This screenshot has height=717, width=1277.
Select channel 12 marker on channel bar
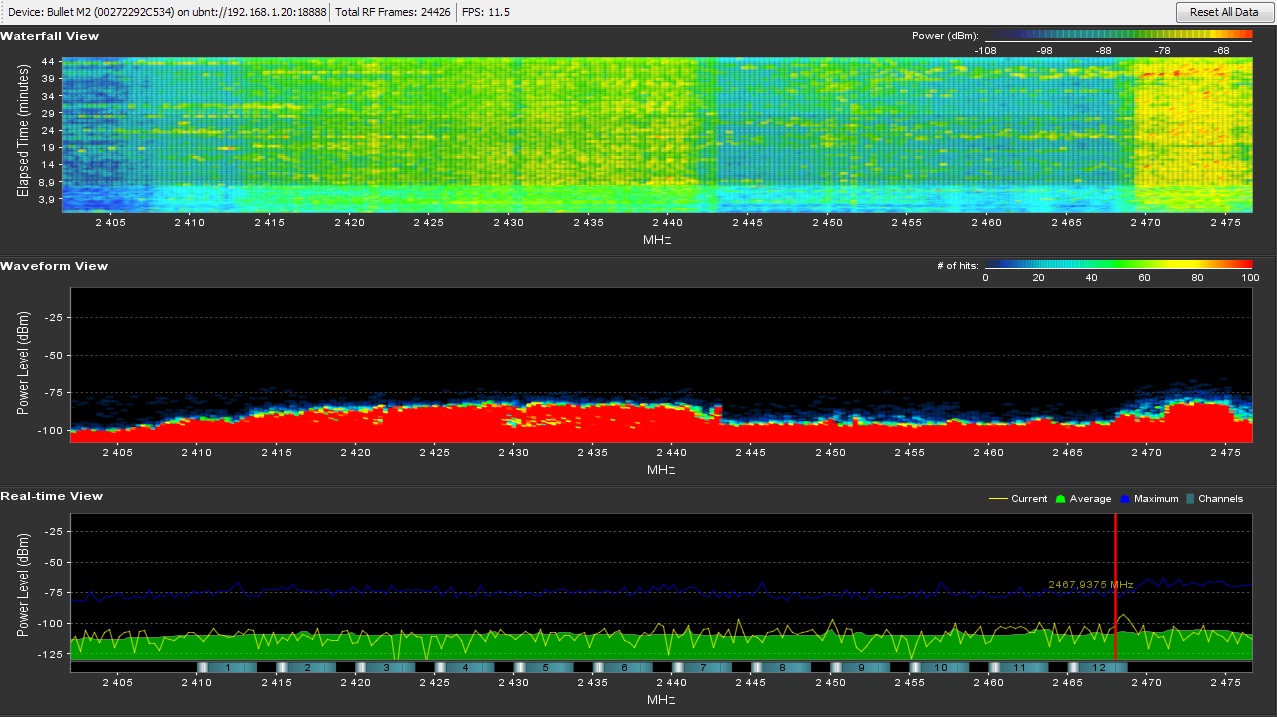[x=1098, y=667]
